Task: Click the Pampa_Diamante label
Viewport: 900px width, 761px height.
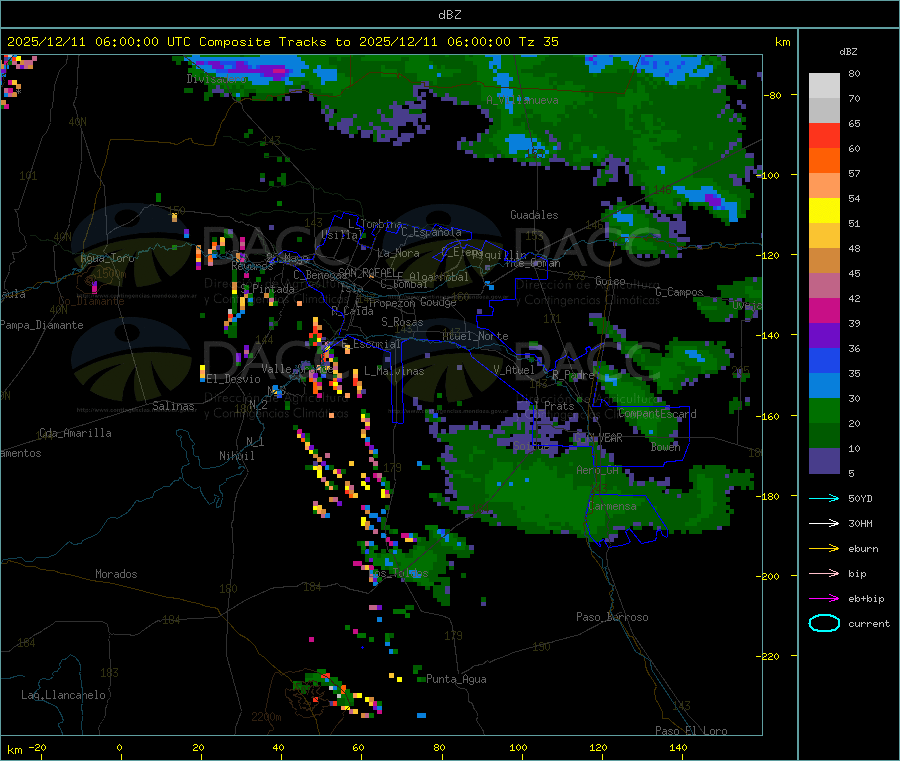Action: click(42, 325)
